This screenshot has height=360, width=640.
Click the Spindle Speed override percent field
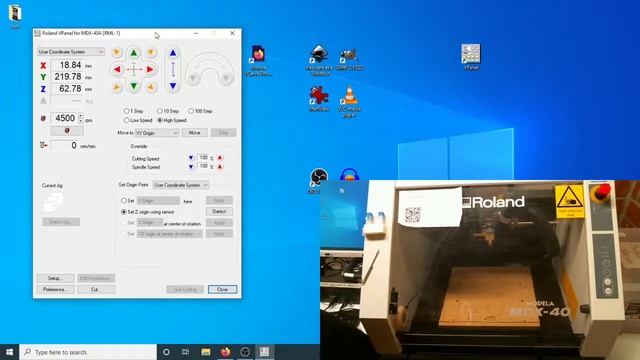pyautogui.click(x=203, y=167)
